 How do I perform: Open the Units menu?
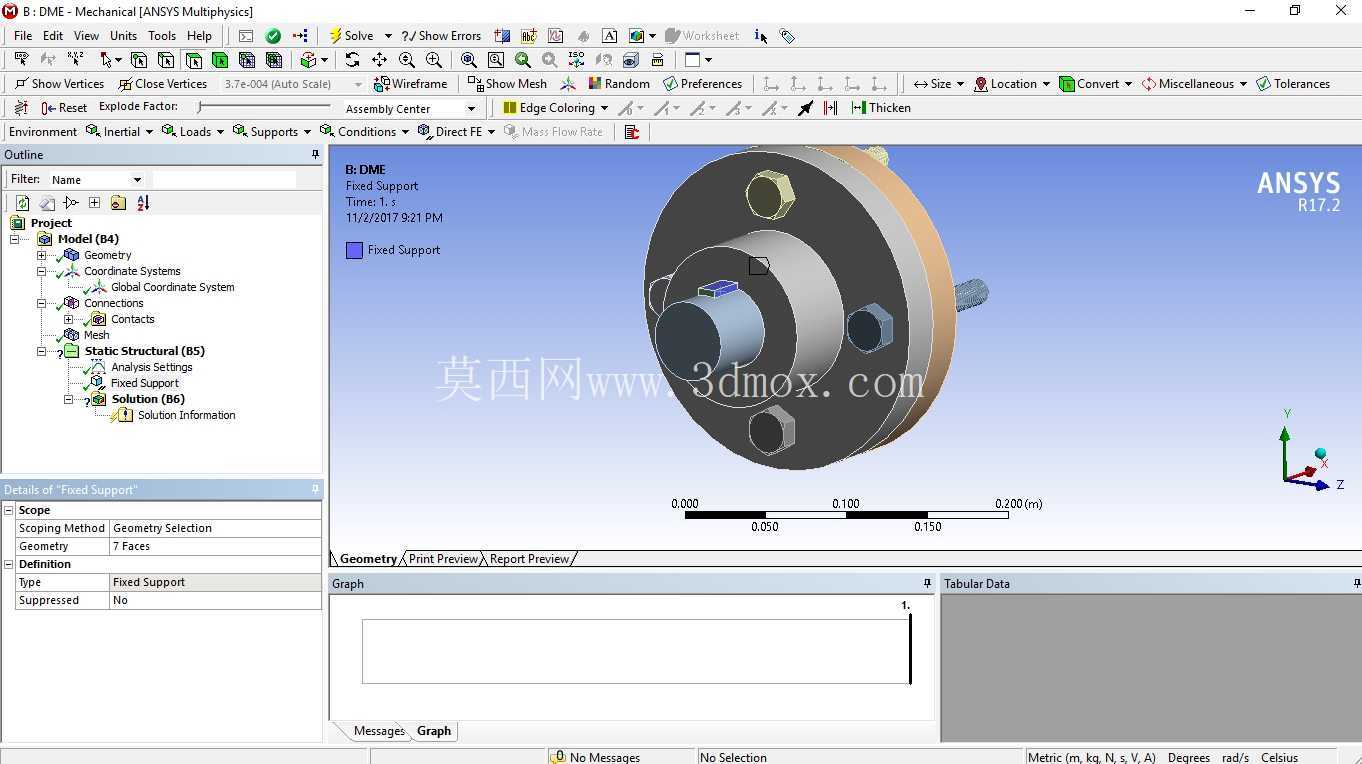[x=124, y=36]
